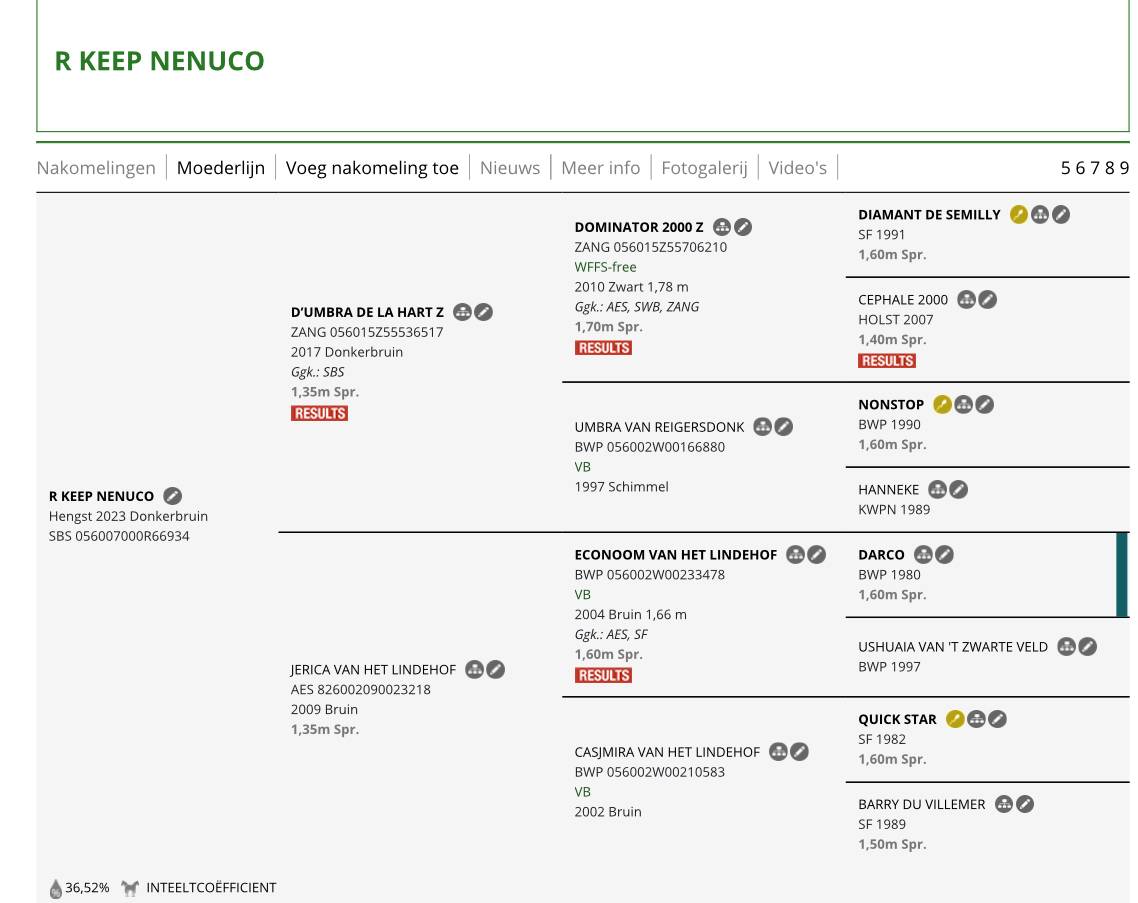
Task: Edit Barry du Villemer with the pencil icon
Action: tap(1025, 804)
